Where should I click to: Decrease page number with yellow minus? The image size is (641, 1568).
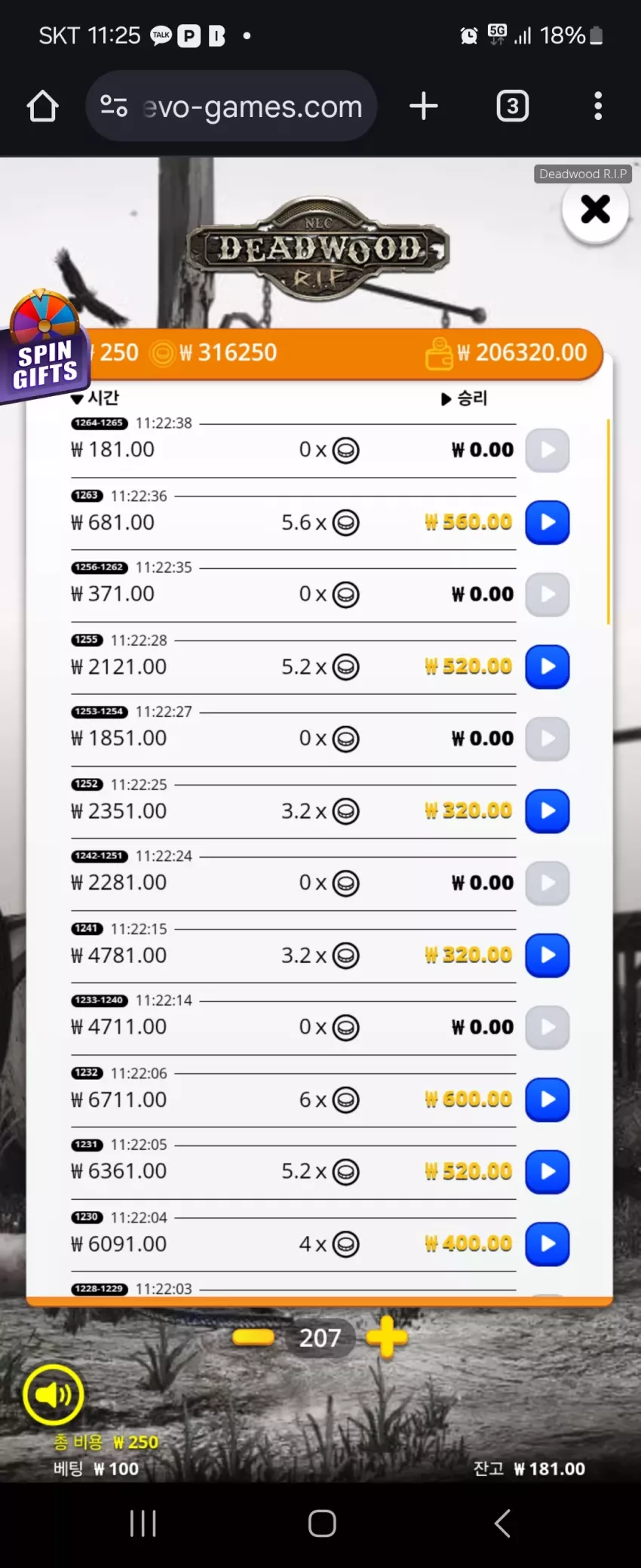253,1337
